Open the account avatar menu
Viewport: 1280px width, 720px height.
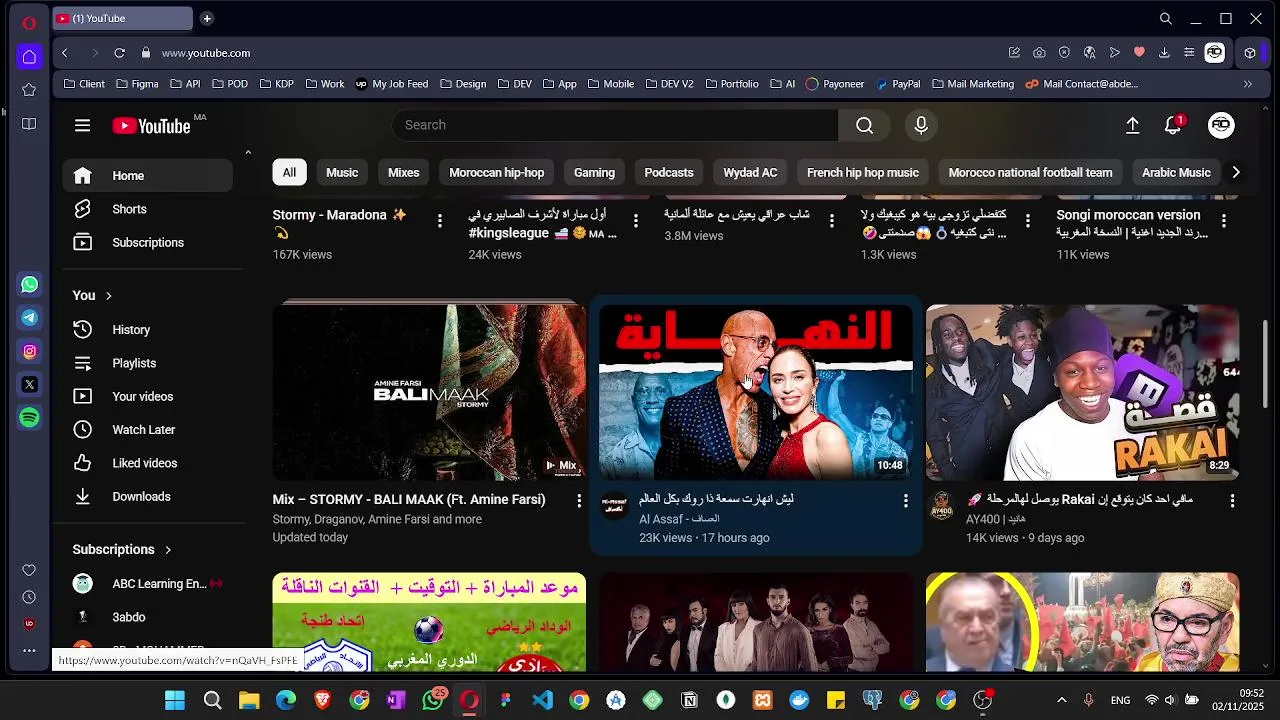1221,125
